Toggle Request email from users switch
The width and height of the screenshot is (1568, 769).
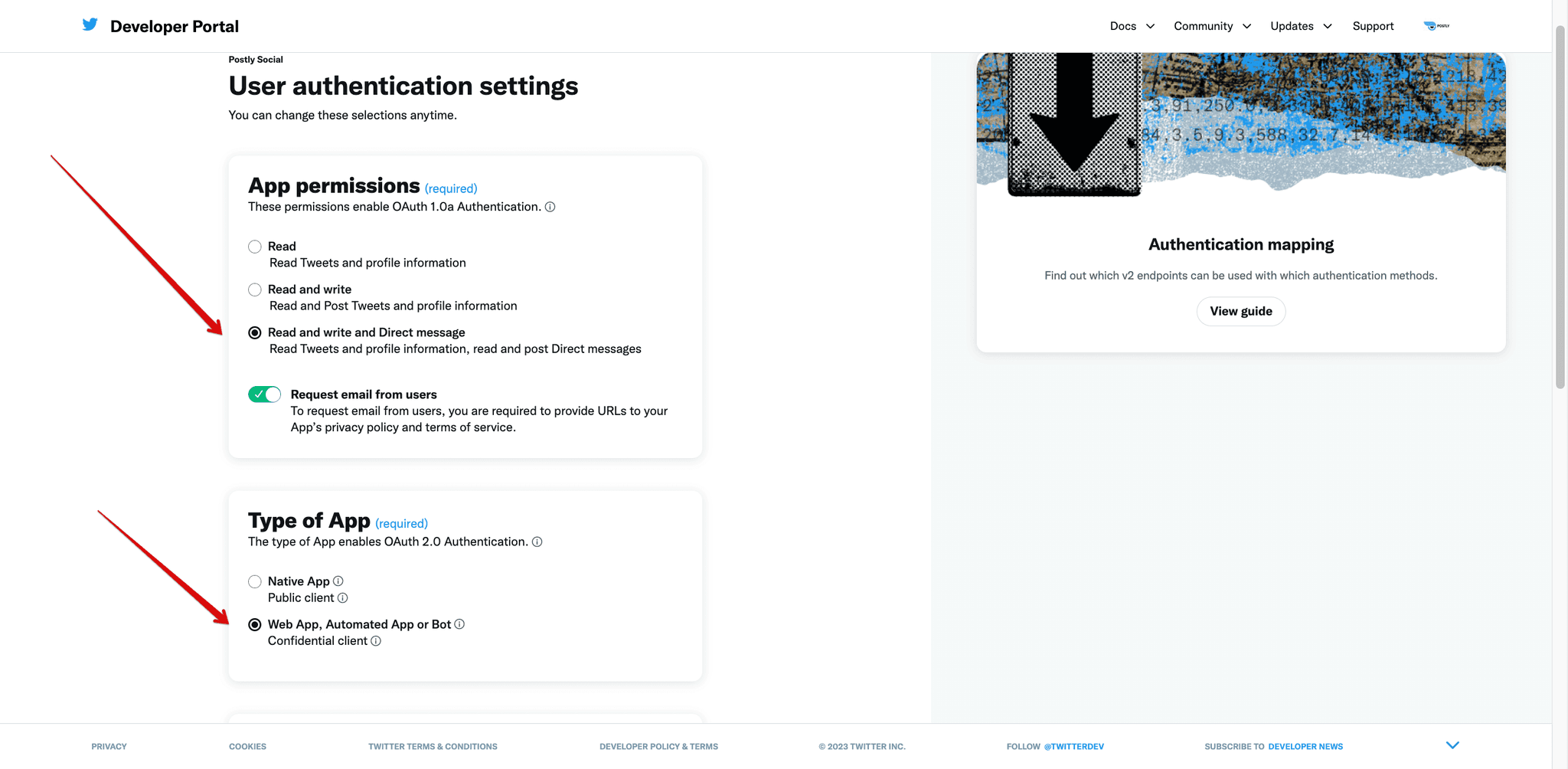264,394
